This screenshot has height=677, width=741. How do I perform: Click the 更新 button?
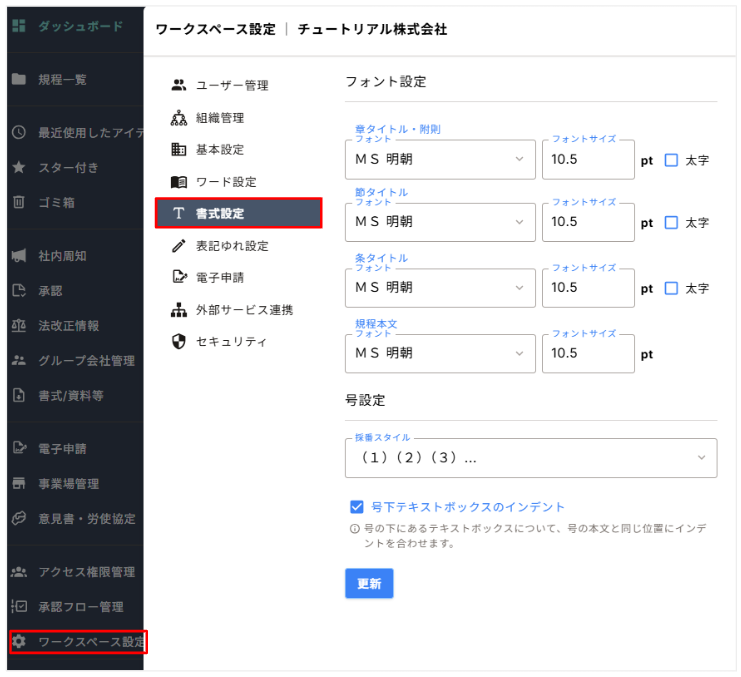point(369,583)
